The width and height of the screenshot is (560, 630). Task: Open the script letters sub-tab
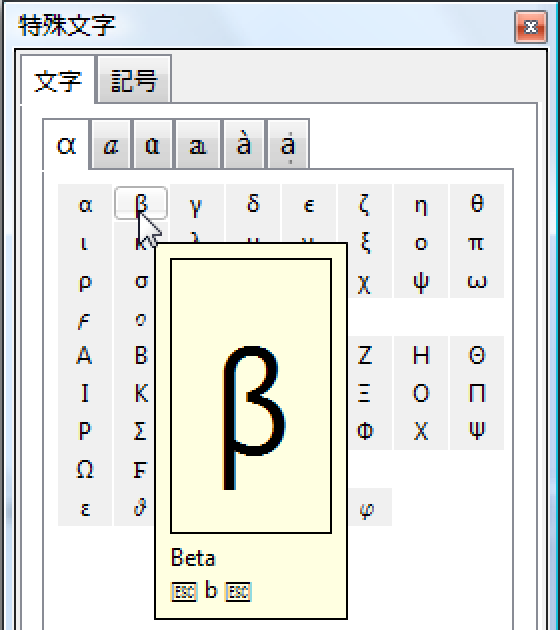click(x=111, y=144)
